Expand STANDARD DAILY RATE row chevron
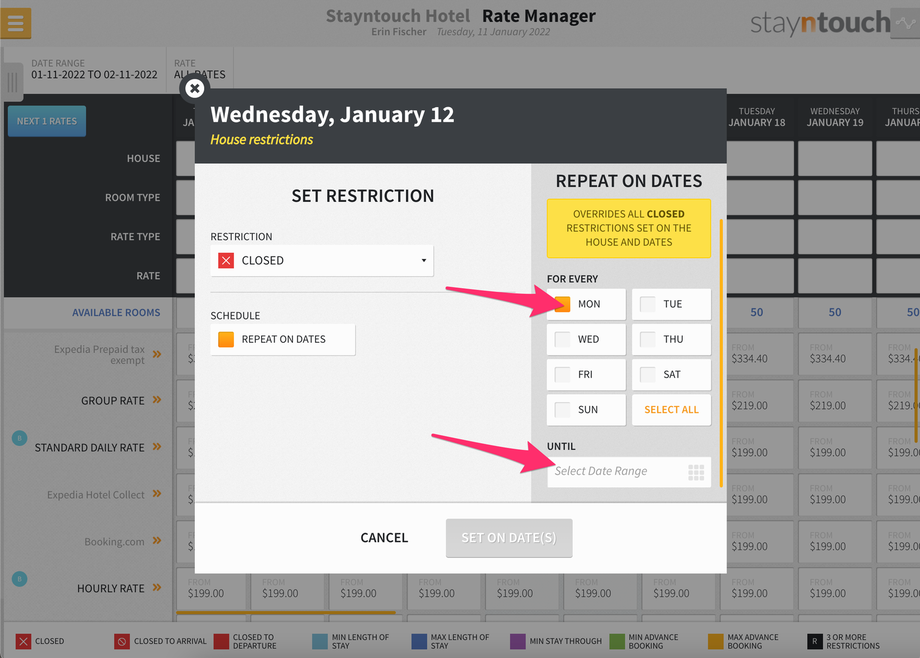 click(157, 447)
